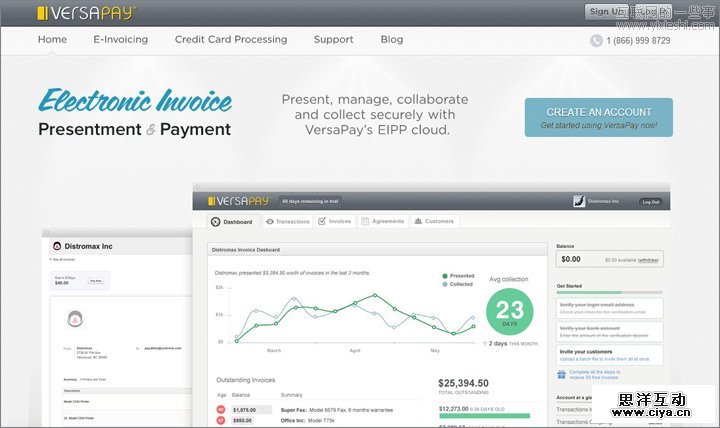Click the 60 days remaining in trial badge
The width and height of the screenshot is (720, 428).
pos(310,201)
